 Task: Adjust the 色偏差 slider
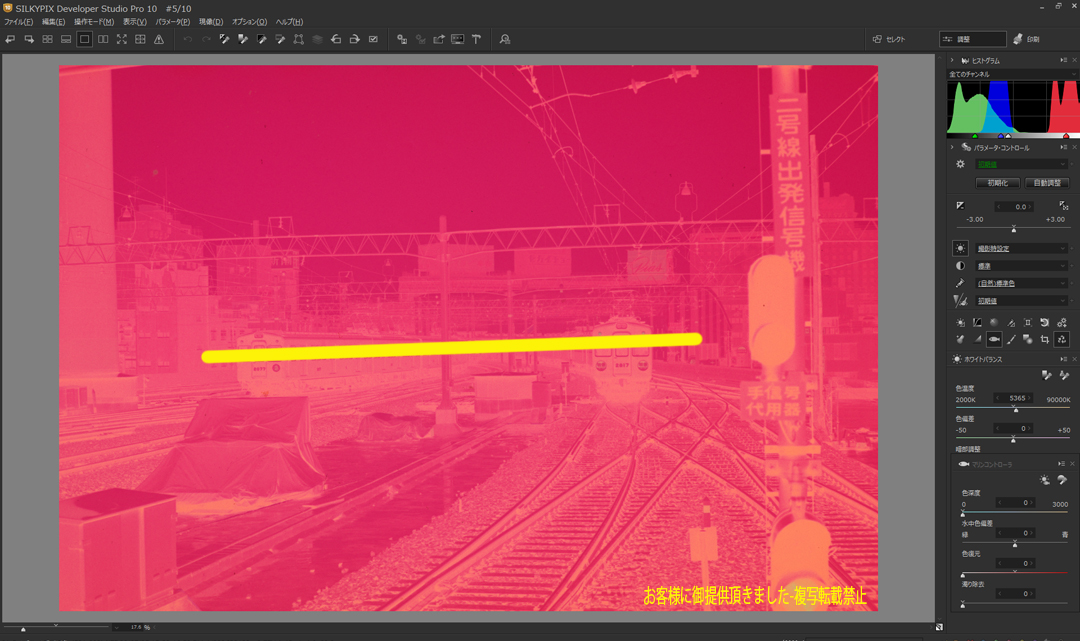coord(1013,439)
